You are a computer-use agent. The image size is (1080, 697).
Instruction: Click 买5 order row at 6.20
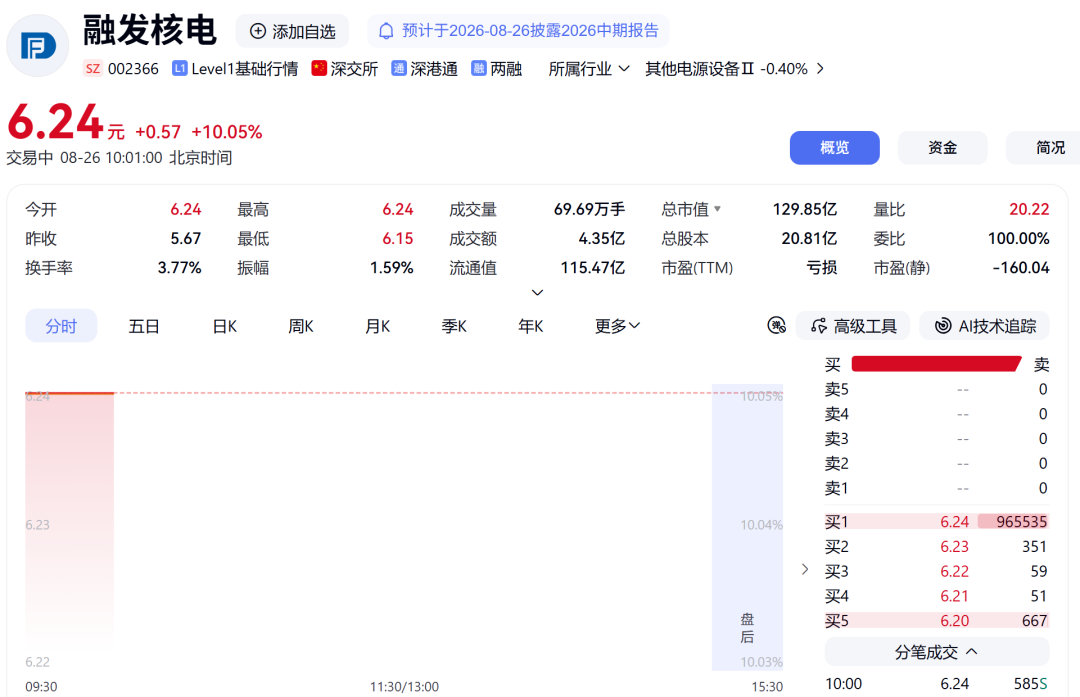pos(937,621)
